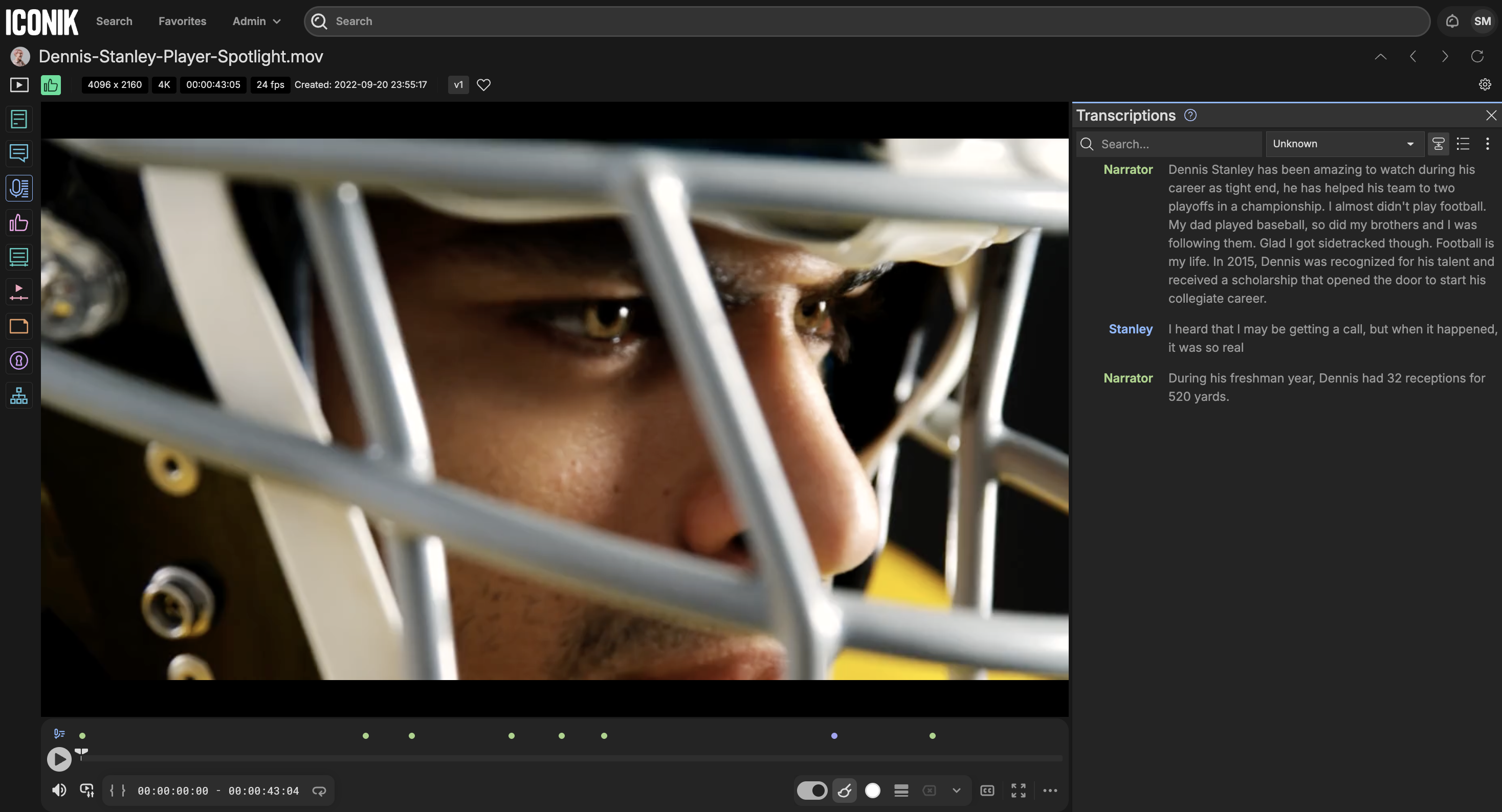Click the green thumbs-up approval status icon
The image size is (1502, 812).
pos(51,85)
